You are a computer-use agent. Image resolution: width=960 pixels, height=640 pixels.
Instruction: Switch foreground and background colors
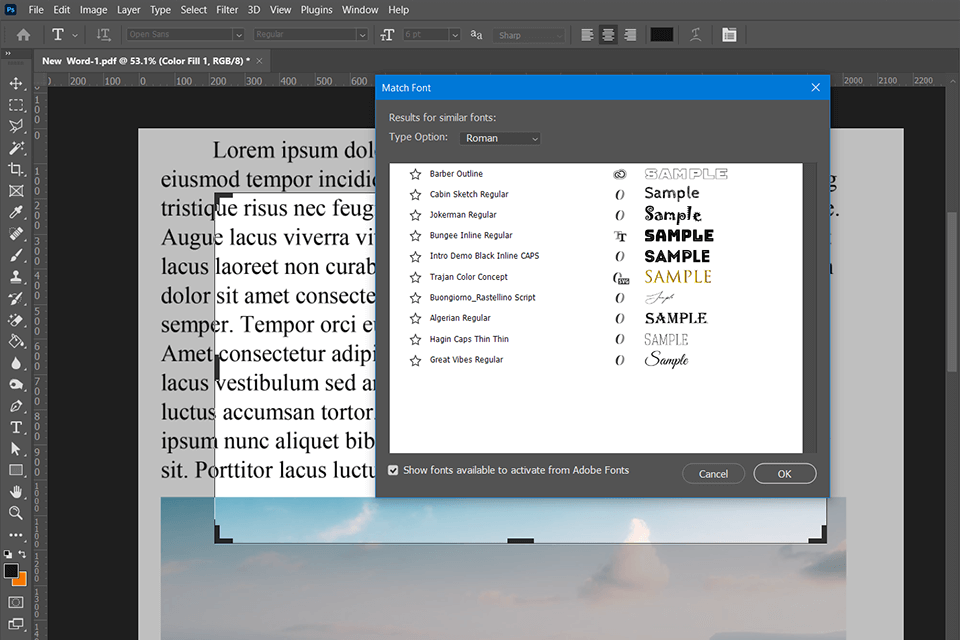(x=22, y=554)
